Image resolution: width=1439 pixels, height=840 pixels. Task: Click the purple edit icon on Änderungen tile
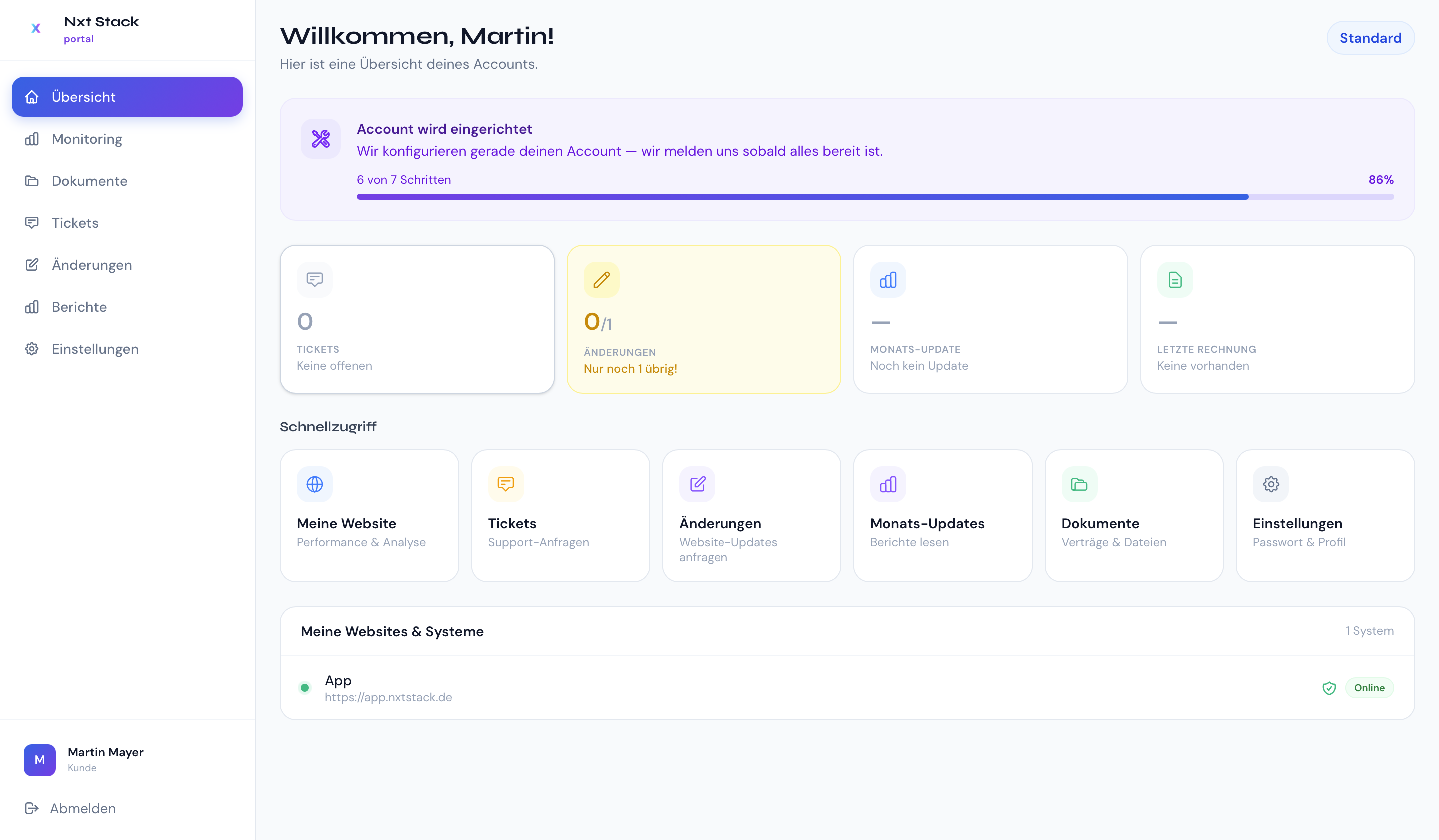pos(697,484)
